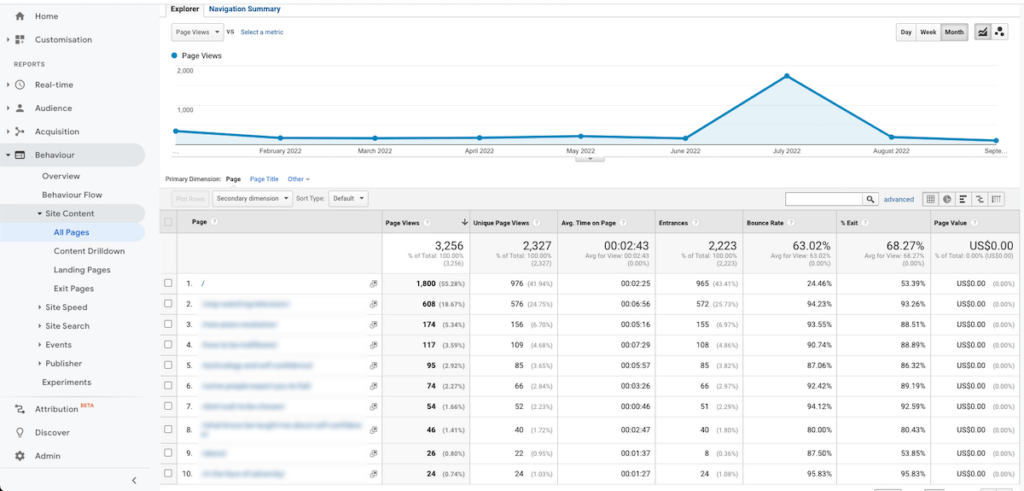Click the Home icon in sidebar
The width and height of the screenshot is (1024, 491).
[20, 16]
